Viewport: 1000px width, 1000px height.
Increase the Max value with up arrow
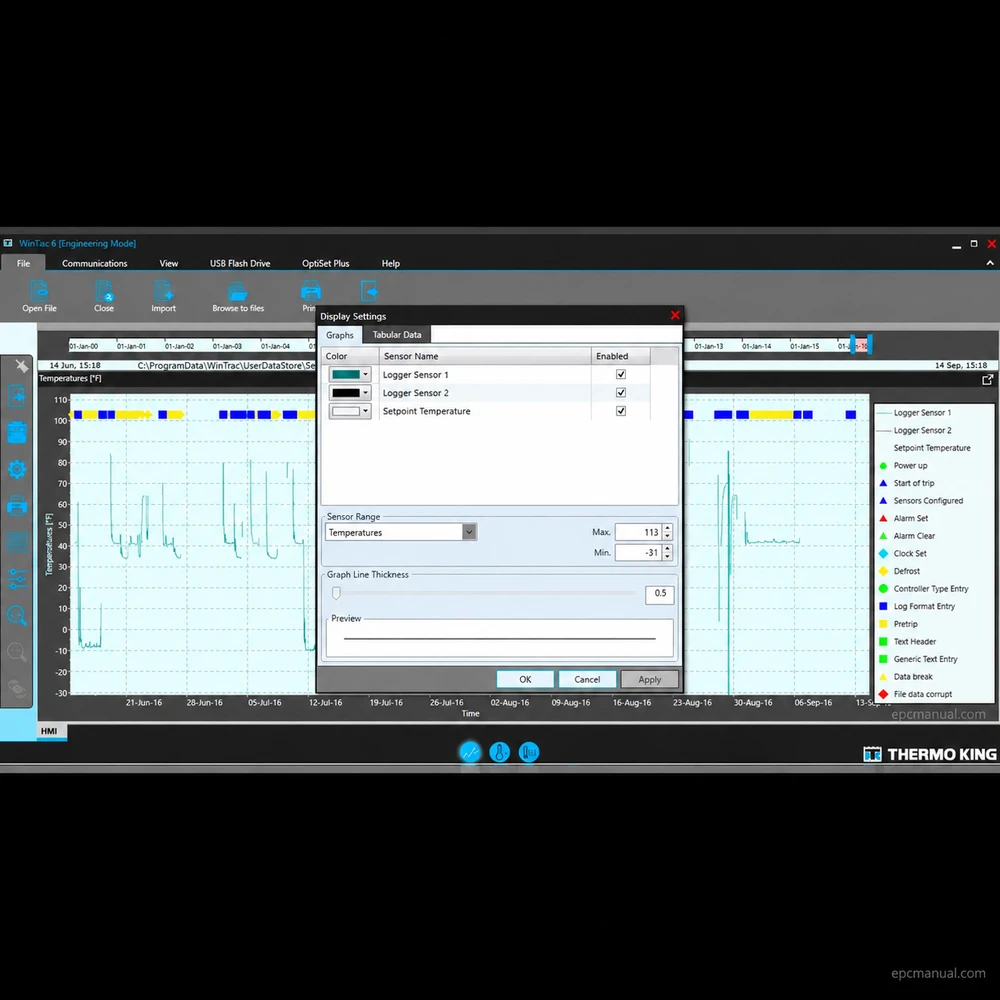(667, 528)
